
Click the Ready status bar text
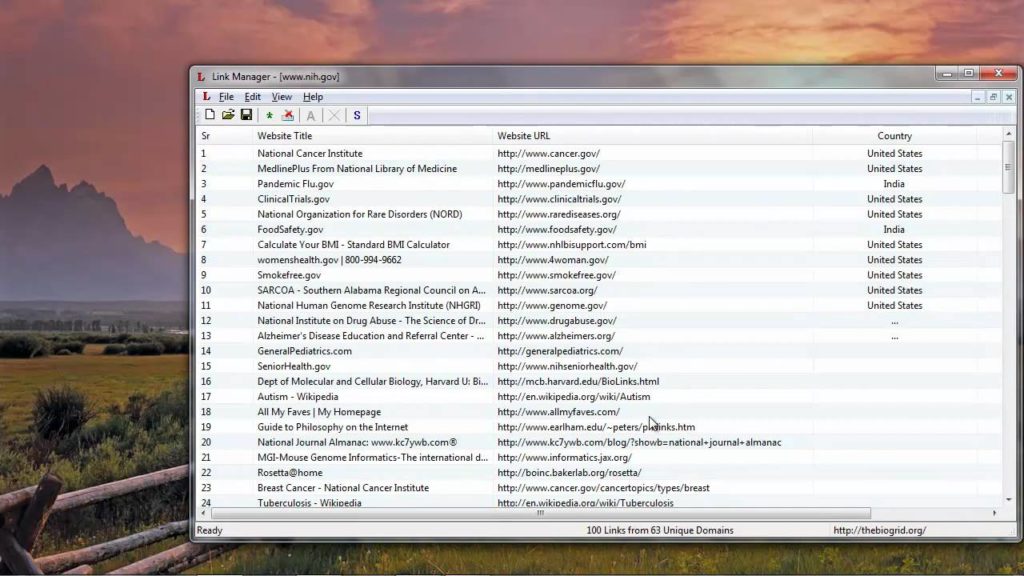[210, 530]
